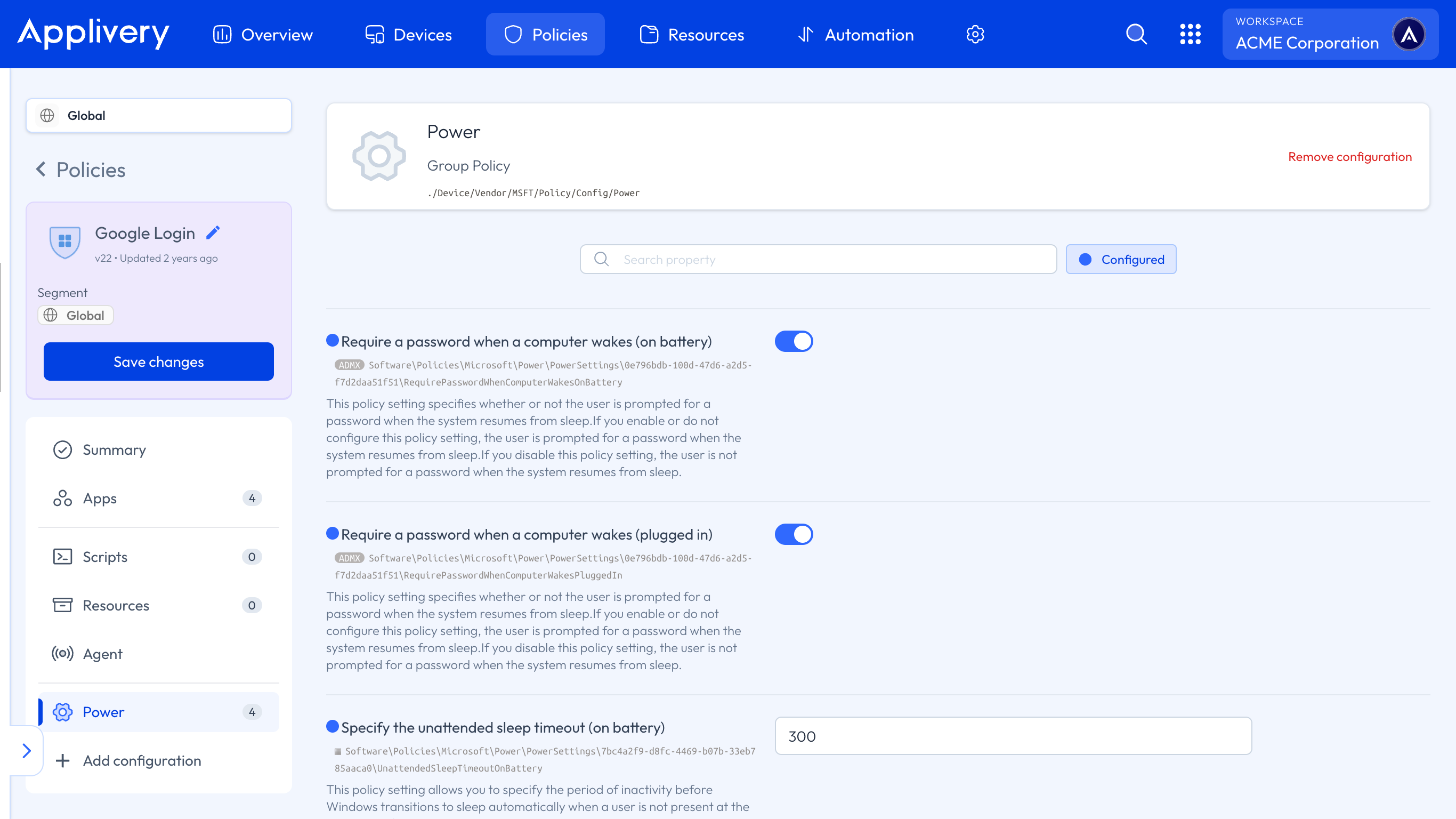Open the Global segment selector at top
Image resolution: width=1456 pixels, height=819 pixels.
click(x=158, y=115)
